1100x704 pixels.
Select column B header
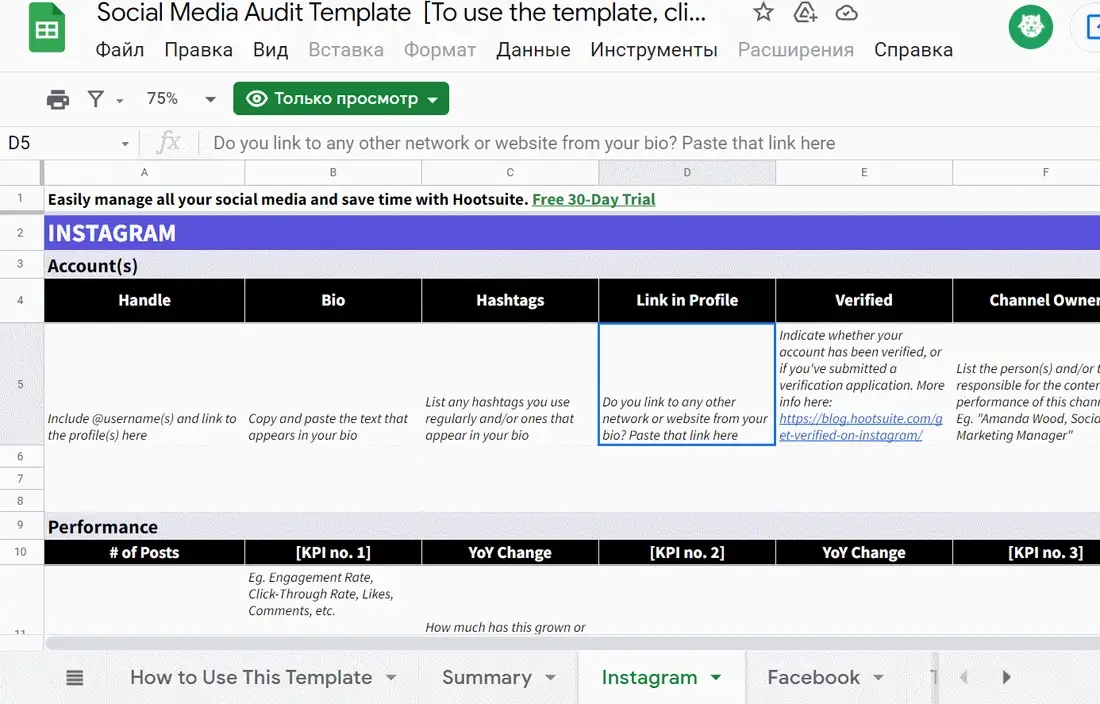(333, 172)
